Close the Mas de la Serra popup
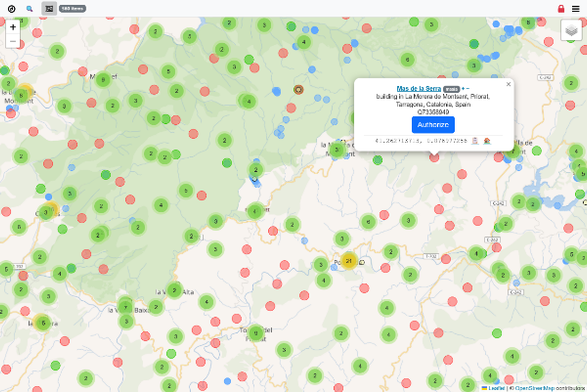 (508, 84)
